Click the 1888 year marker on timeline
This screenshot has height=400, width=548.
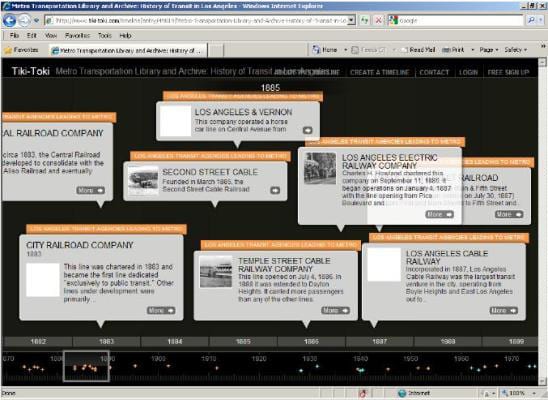tap(448, 342)
